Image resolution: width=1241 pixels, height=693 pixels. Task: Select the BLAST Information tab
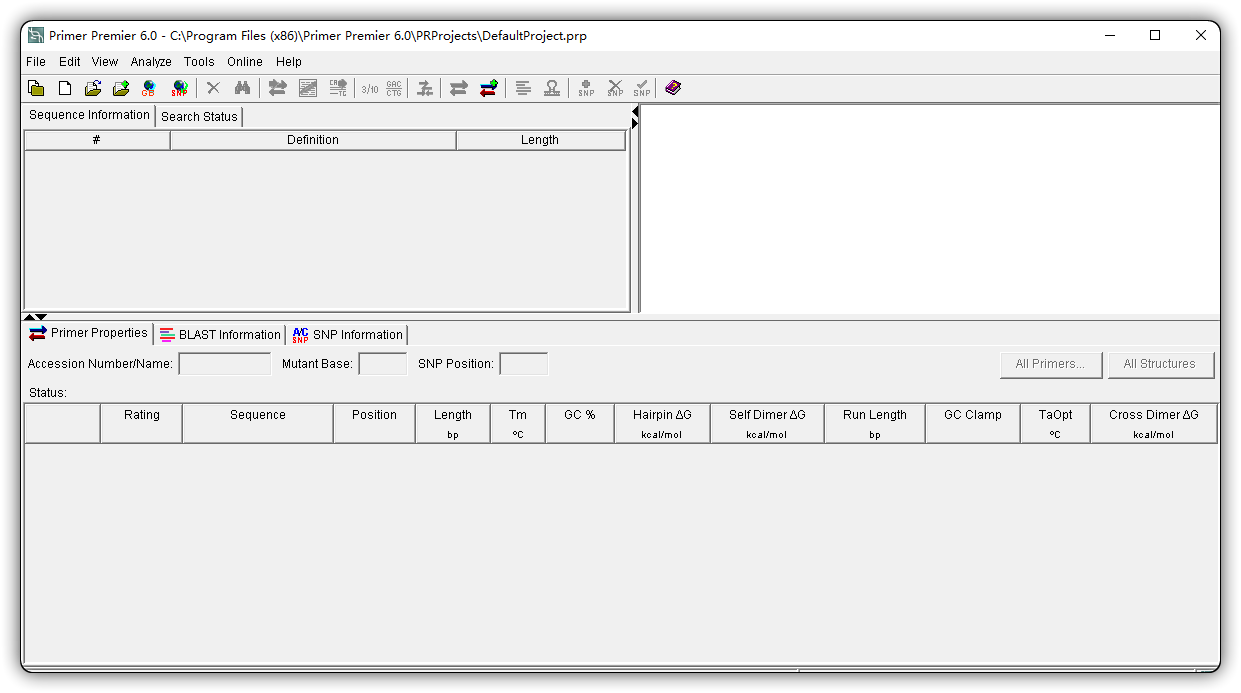point(220,335)
